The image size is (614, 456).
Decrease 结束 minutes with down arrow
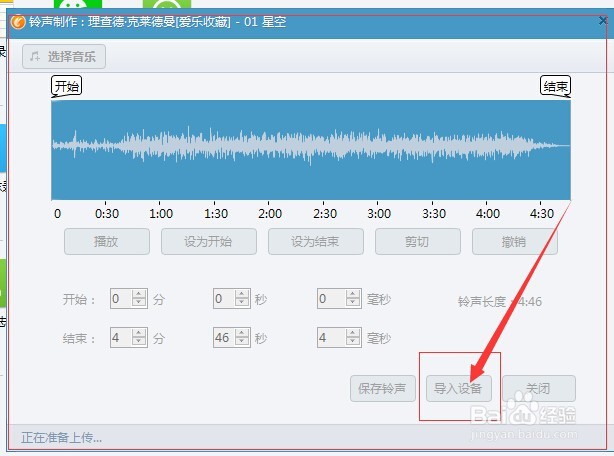pos(139,342)
